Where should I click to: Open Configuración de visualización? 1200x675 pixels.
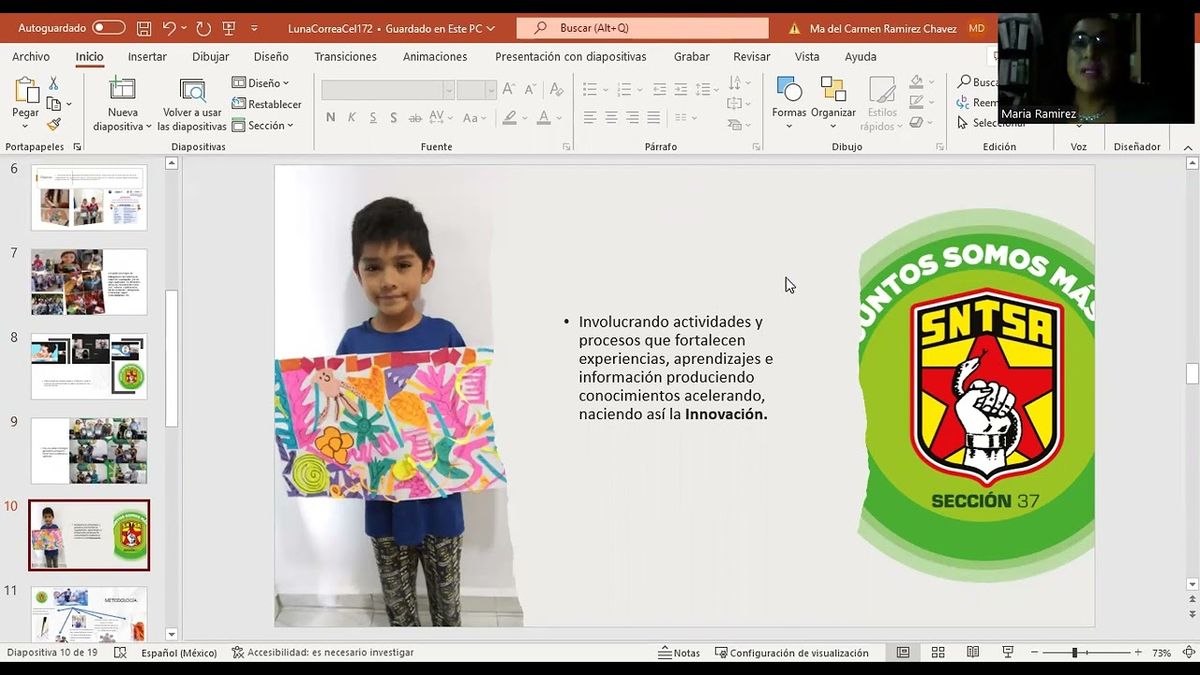point(791,653)
